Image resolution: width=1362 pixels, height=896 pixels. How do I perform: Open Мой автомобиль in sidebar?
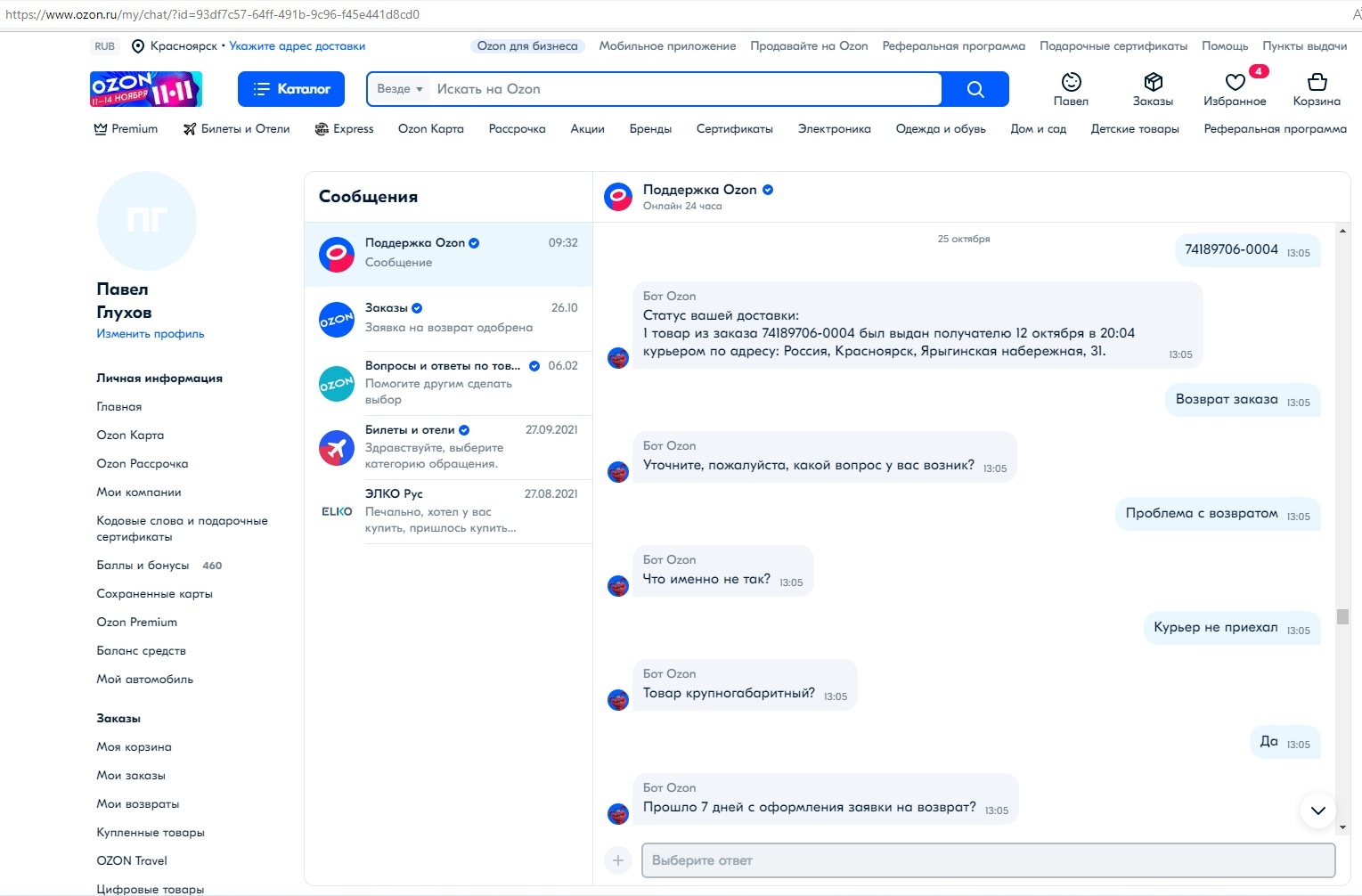click(144, 680)
